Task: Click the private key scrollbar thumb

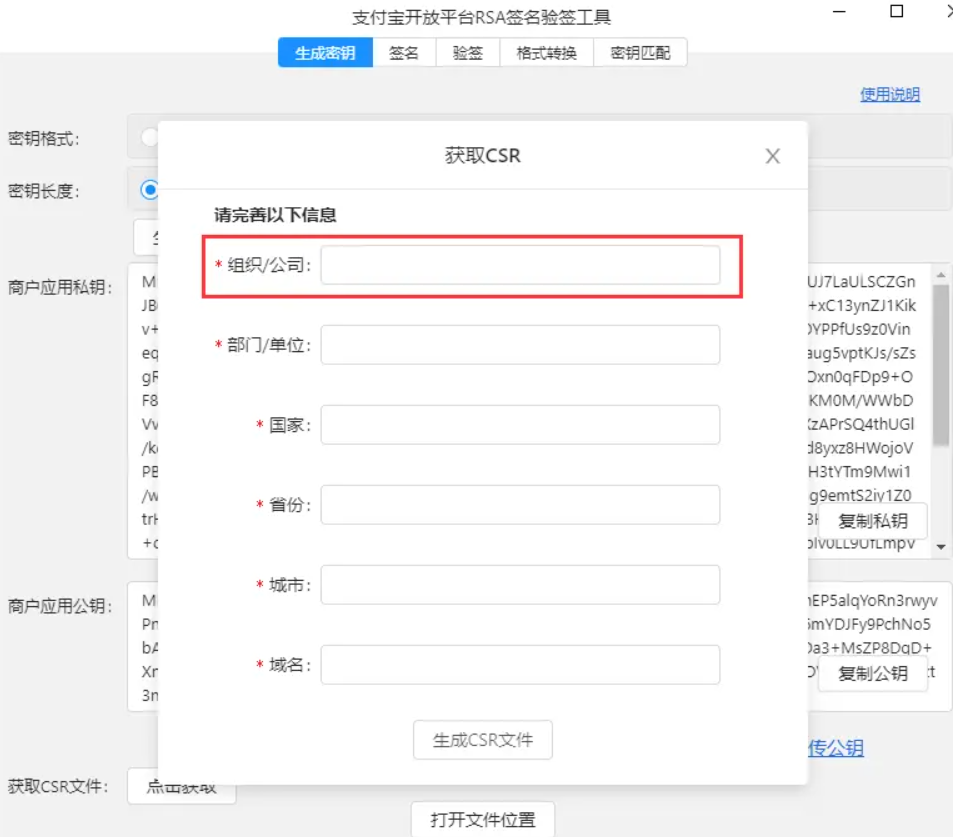Action: [941, 365]
